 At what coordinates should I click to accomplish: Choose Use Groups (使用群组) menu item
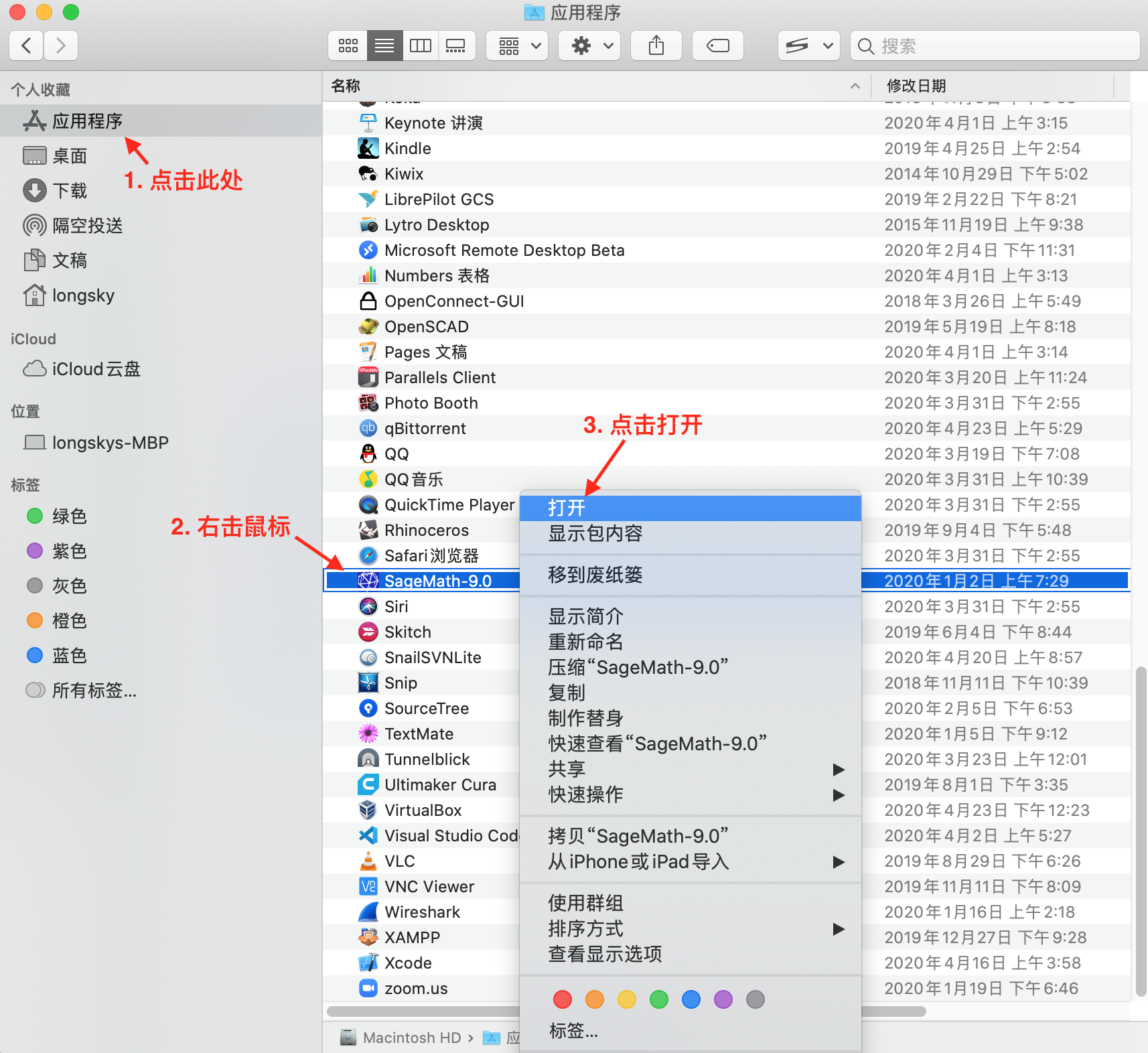coord(691,903)
